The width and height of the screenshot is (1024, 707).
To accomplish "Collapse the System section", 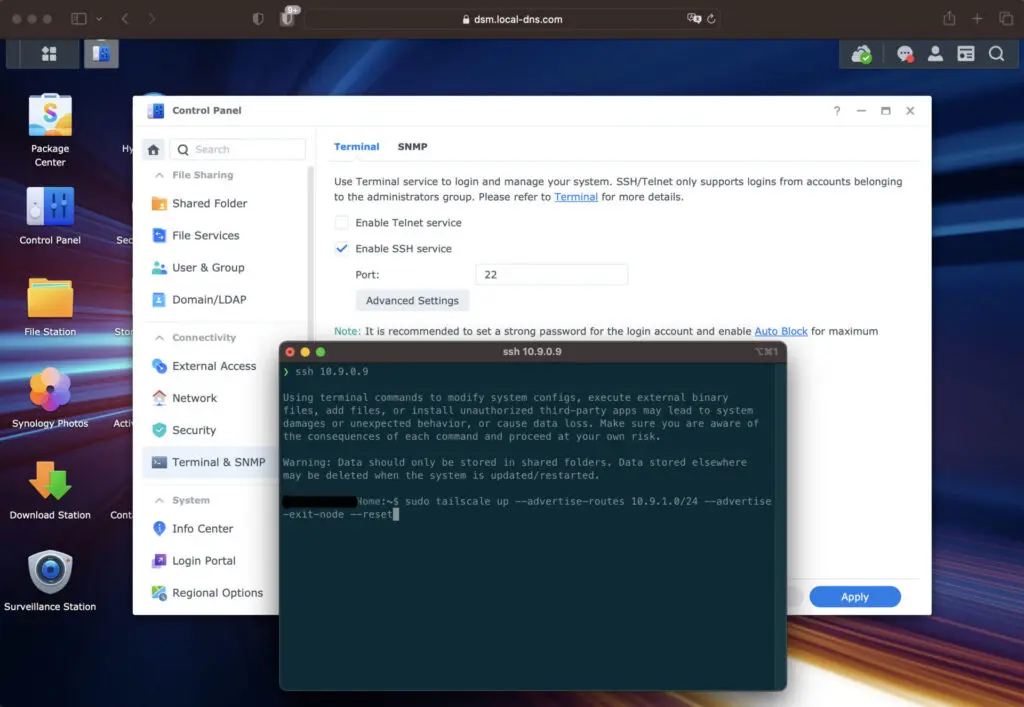I will point(159,500).
